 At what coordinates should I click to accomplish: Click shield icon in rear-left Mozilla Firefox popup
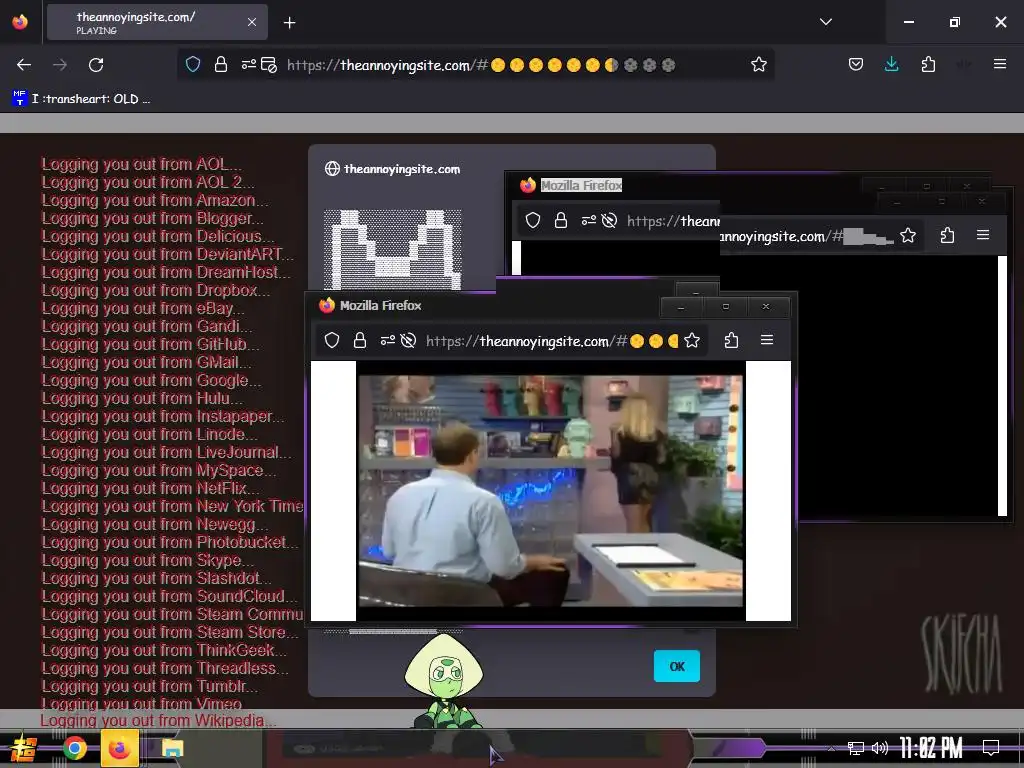coord(533,221)
